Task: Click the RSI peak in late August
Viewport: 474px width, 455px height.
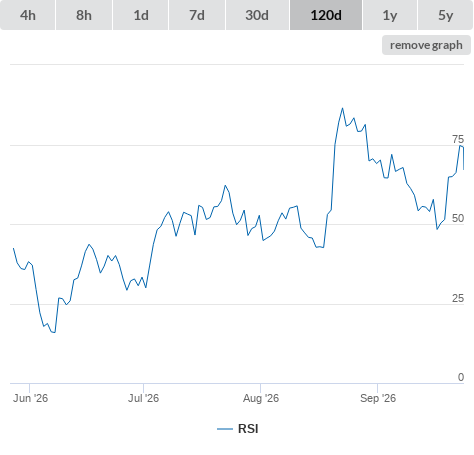Action: (x=342, y=108)
